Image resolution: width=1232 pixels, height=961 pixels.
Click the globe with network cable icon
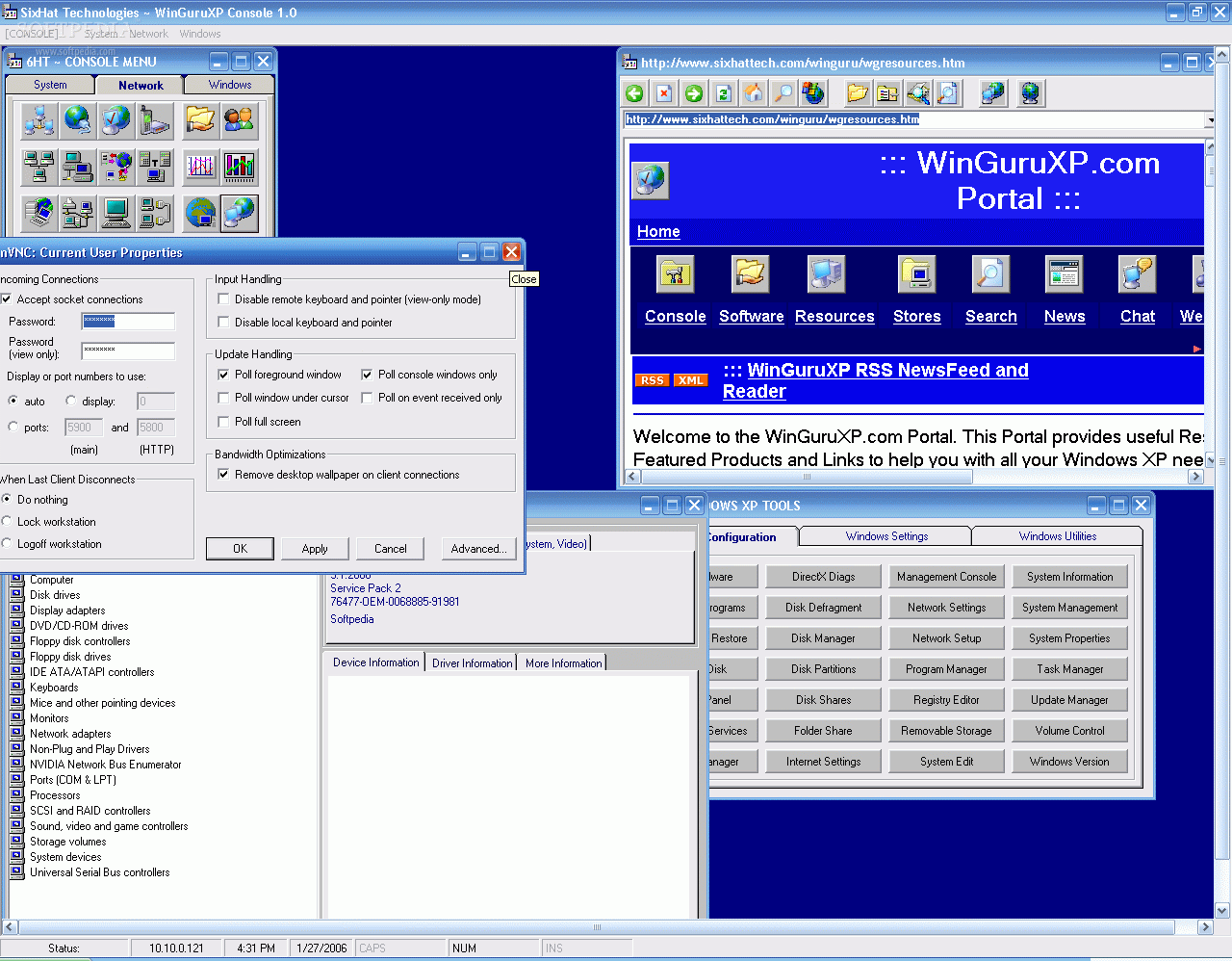click(77, 120)
